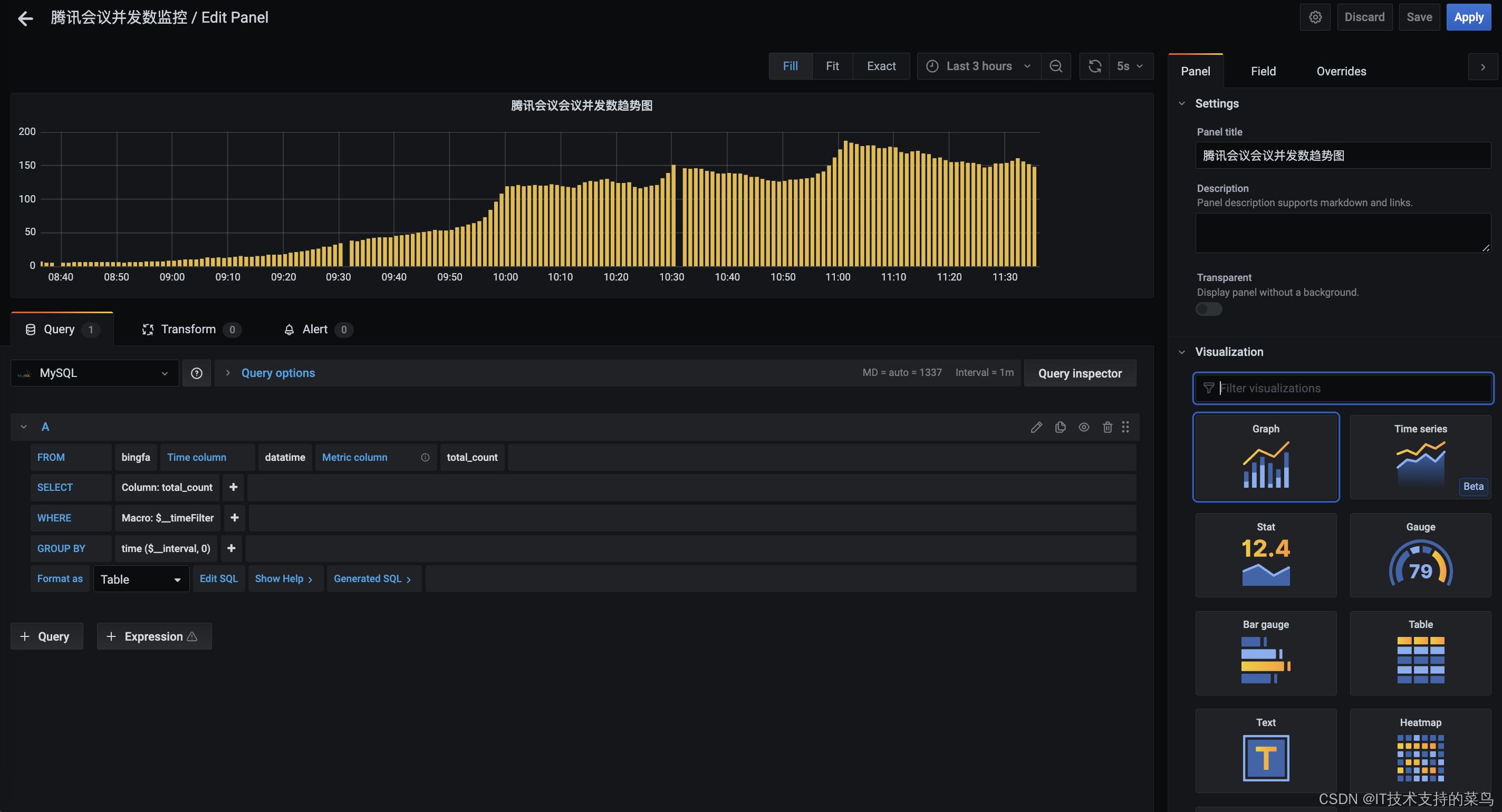1502x812 pixels.
Task: Click Edit SQL
Action: coord(219,579)
